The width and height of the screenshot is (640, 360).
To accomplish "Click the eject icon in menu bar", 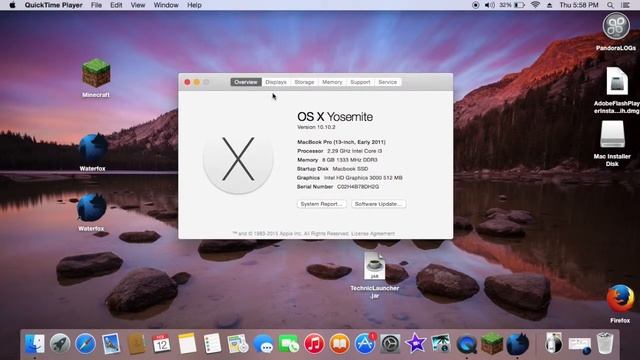I will point(549,5).
